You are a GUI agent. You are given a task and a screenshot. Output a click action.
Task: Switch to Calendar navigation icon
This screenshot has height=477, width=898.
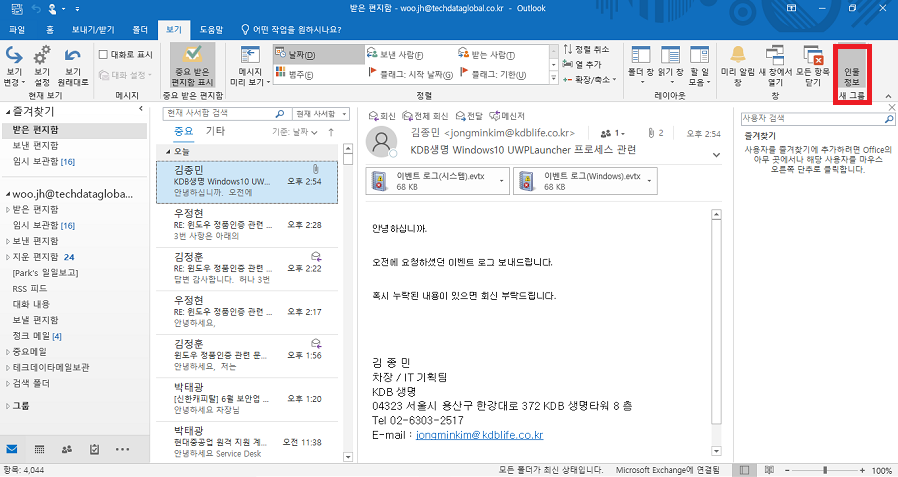point(40,449)
